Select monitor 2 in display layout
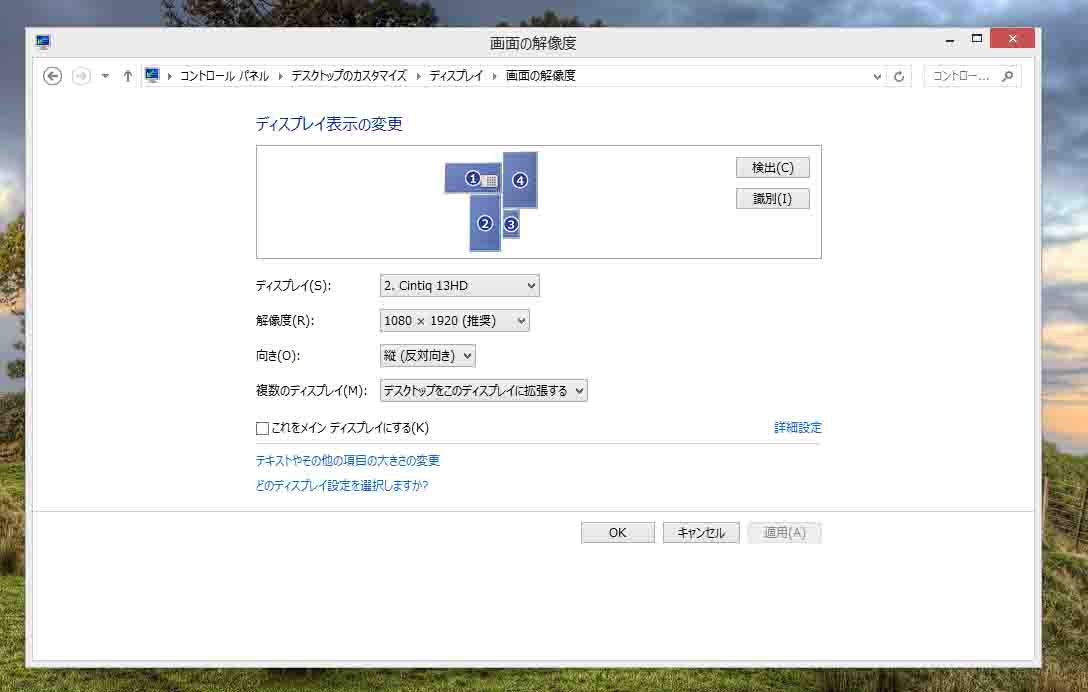 pos(485,223)
